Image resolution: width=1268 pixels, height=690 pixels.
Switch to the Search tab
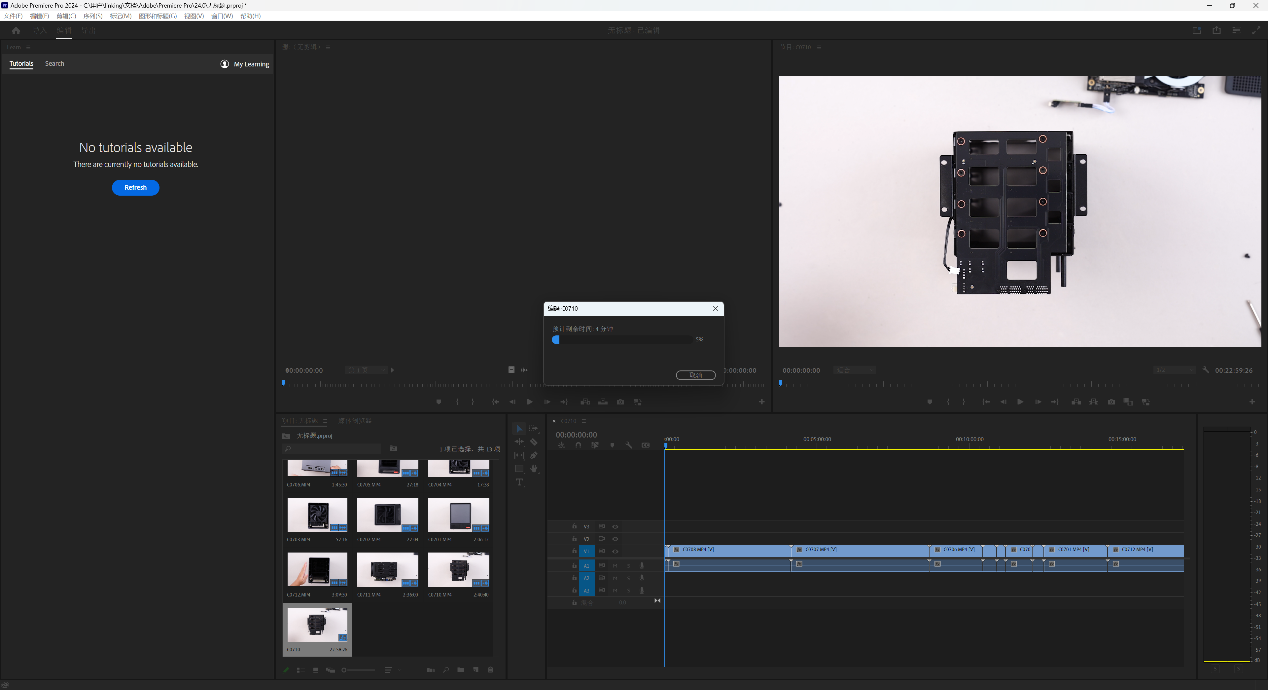point(54,64)
